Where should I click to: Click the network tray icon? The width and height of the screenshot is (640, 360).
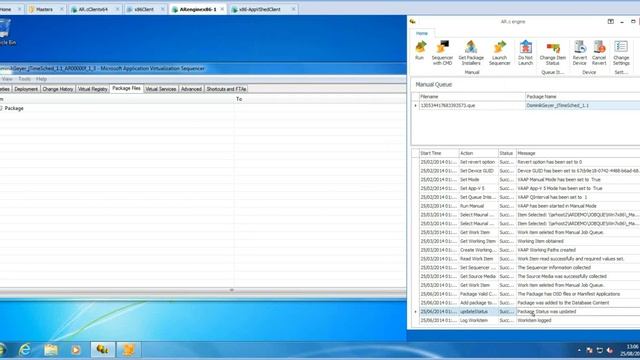600,350
